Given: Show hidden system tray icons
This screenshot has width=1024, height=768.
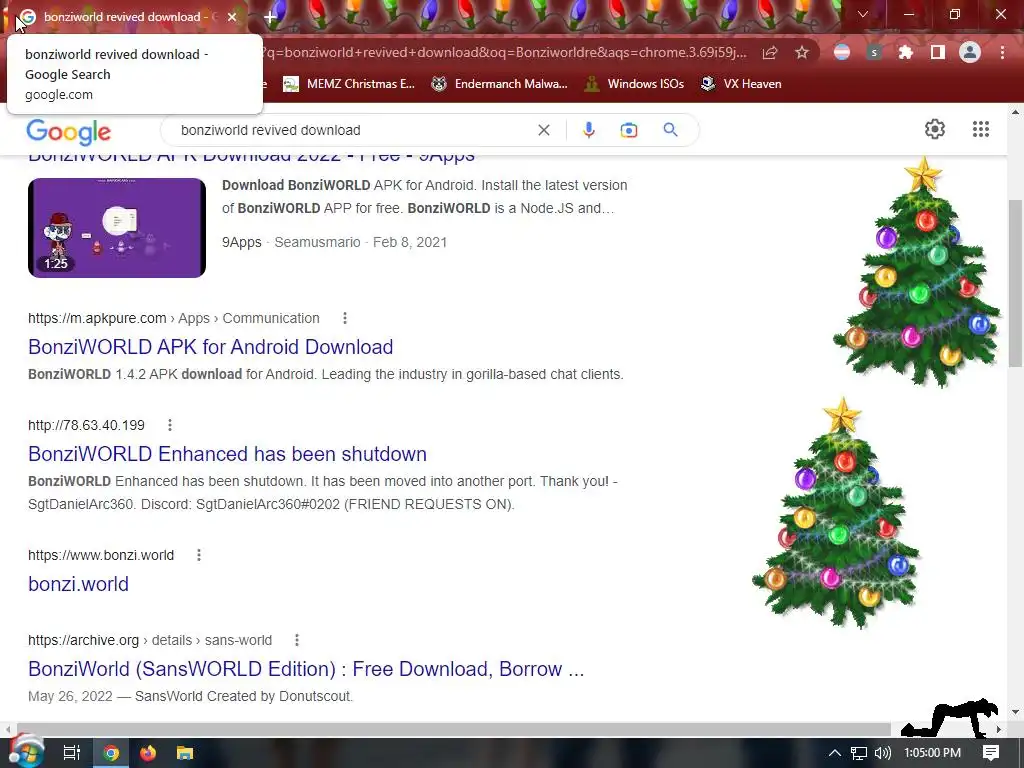Looking at the screenshot, I should tap(835, 753).
